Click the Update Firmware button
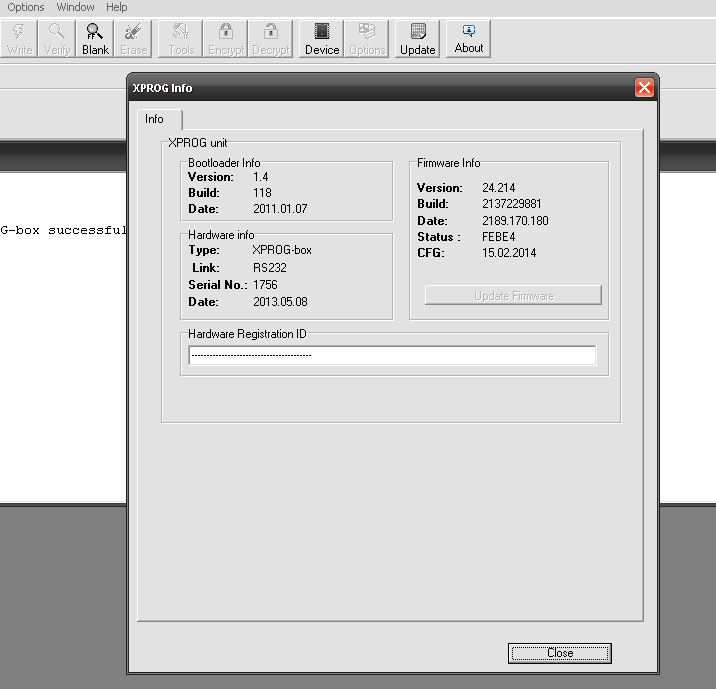 click(x=513, y=295)
